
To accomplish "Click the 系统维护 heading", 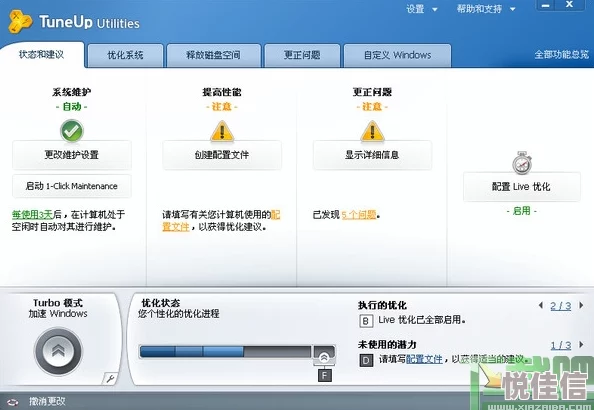I will (72, 92).
